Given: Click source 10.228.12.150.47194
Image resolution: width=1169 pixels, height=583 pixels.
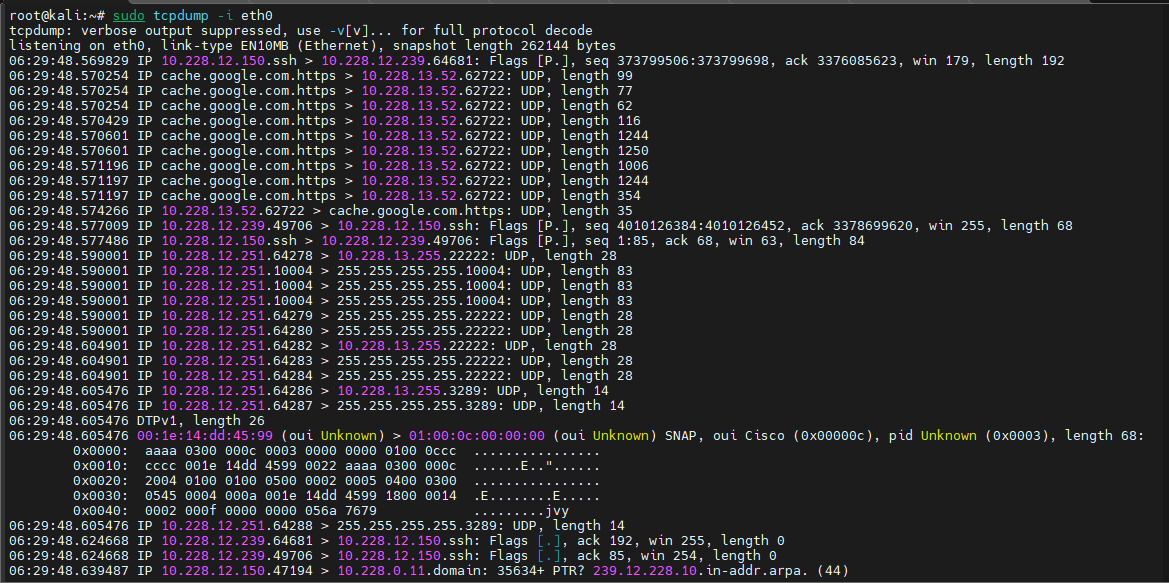Looking at the screenshot, I should (x=237, y=571).
